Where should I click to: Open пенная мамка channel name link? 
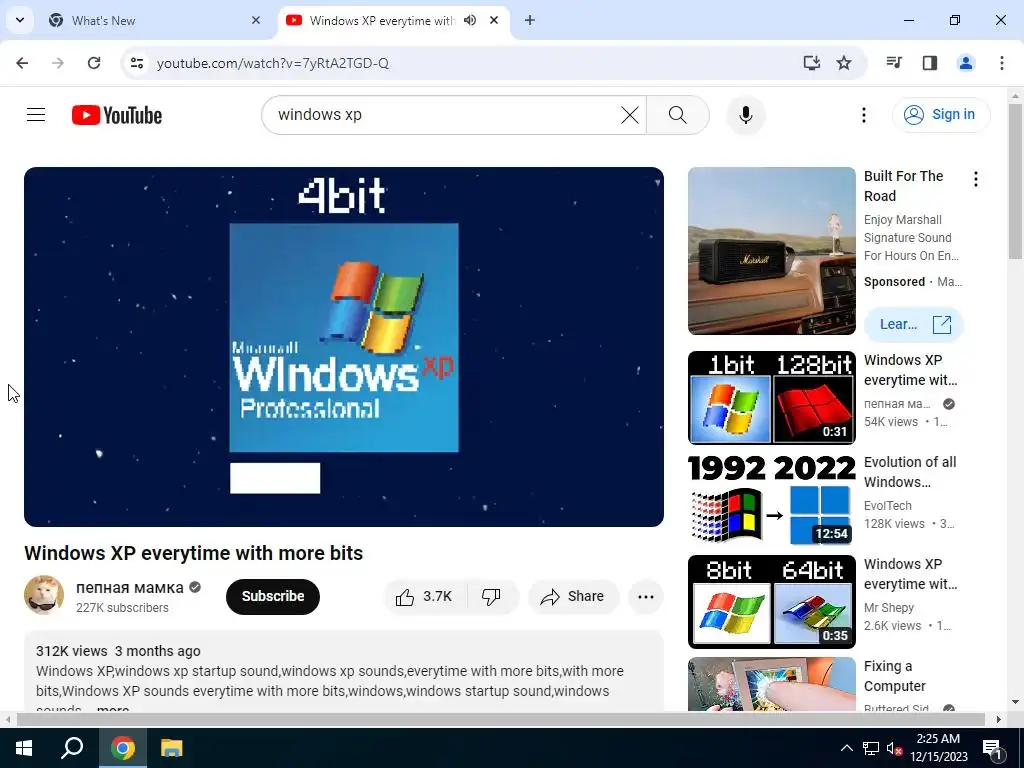pos(130,588)
